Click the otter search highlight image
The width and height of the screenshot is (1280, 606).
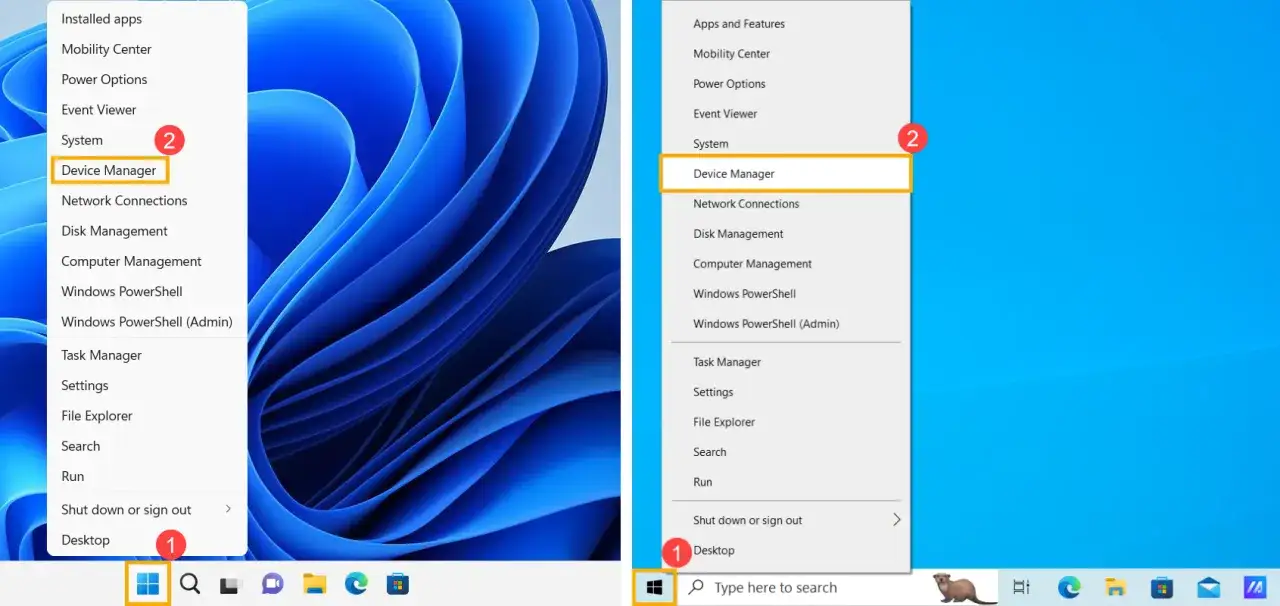[x=964, y=587]
